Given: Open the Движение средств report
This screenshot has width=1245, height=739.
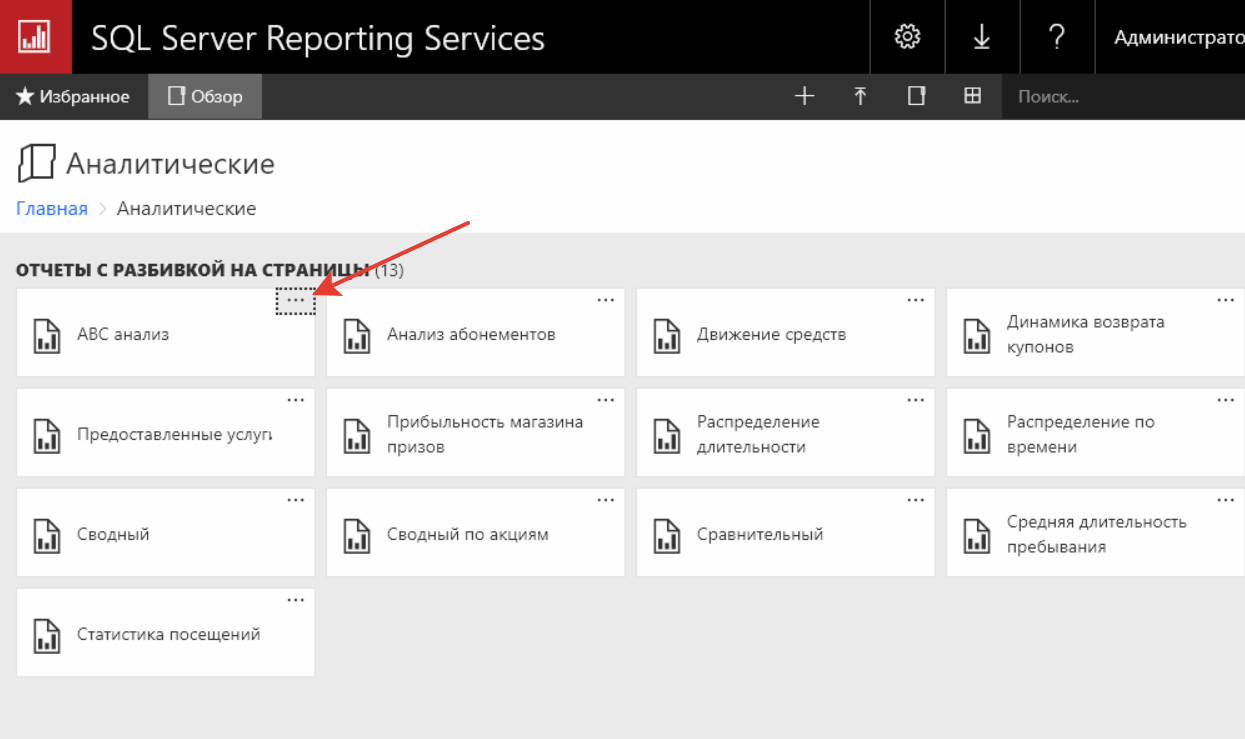Looking at the screenshot, I should (771, 335).
